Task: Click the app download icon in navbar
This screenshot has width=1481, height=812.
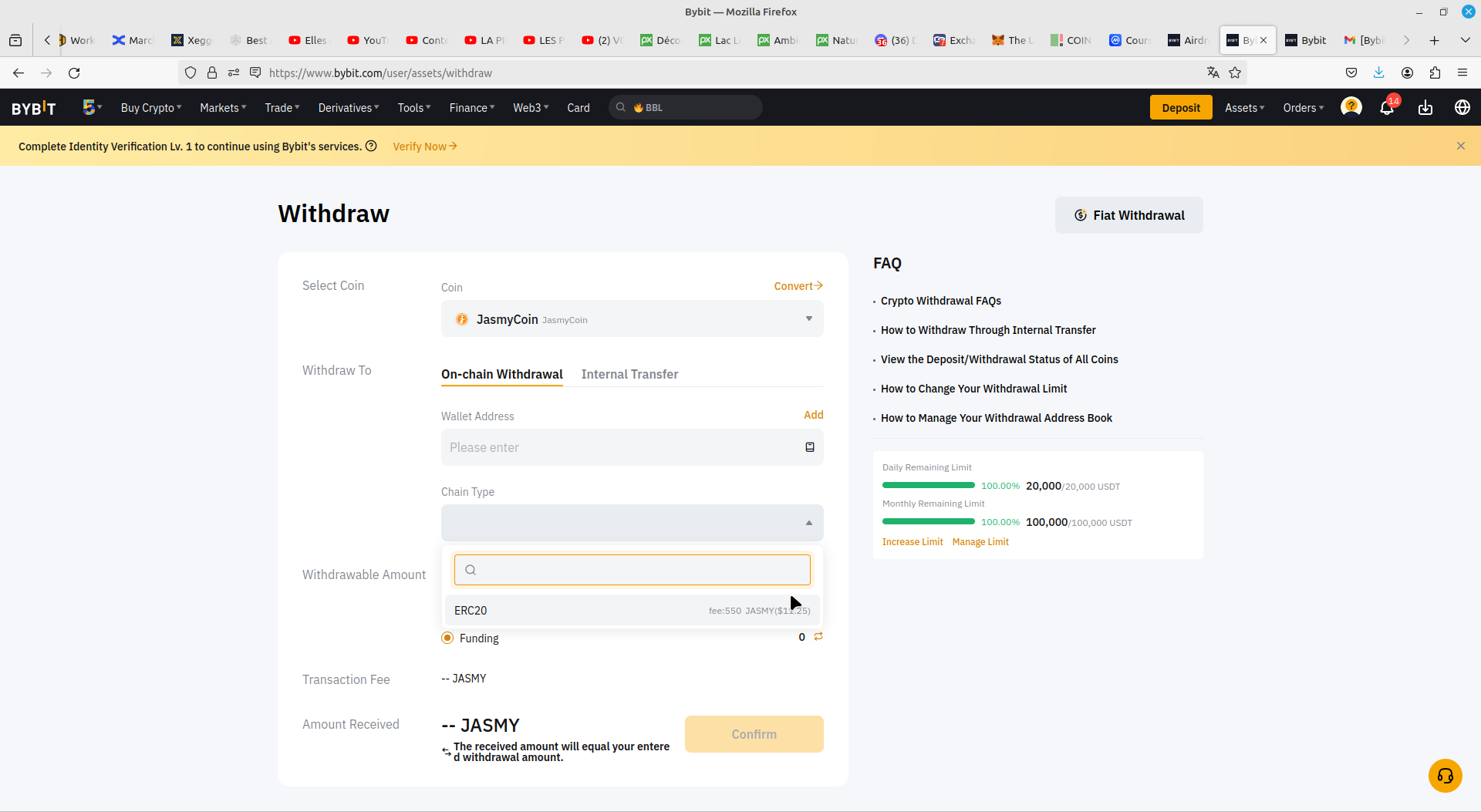Action: click(x=1425, y=108)
